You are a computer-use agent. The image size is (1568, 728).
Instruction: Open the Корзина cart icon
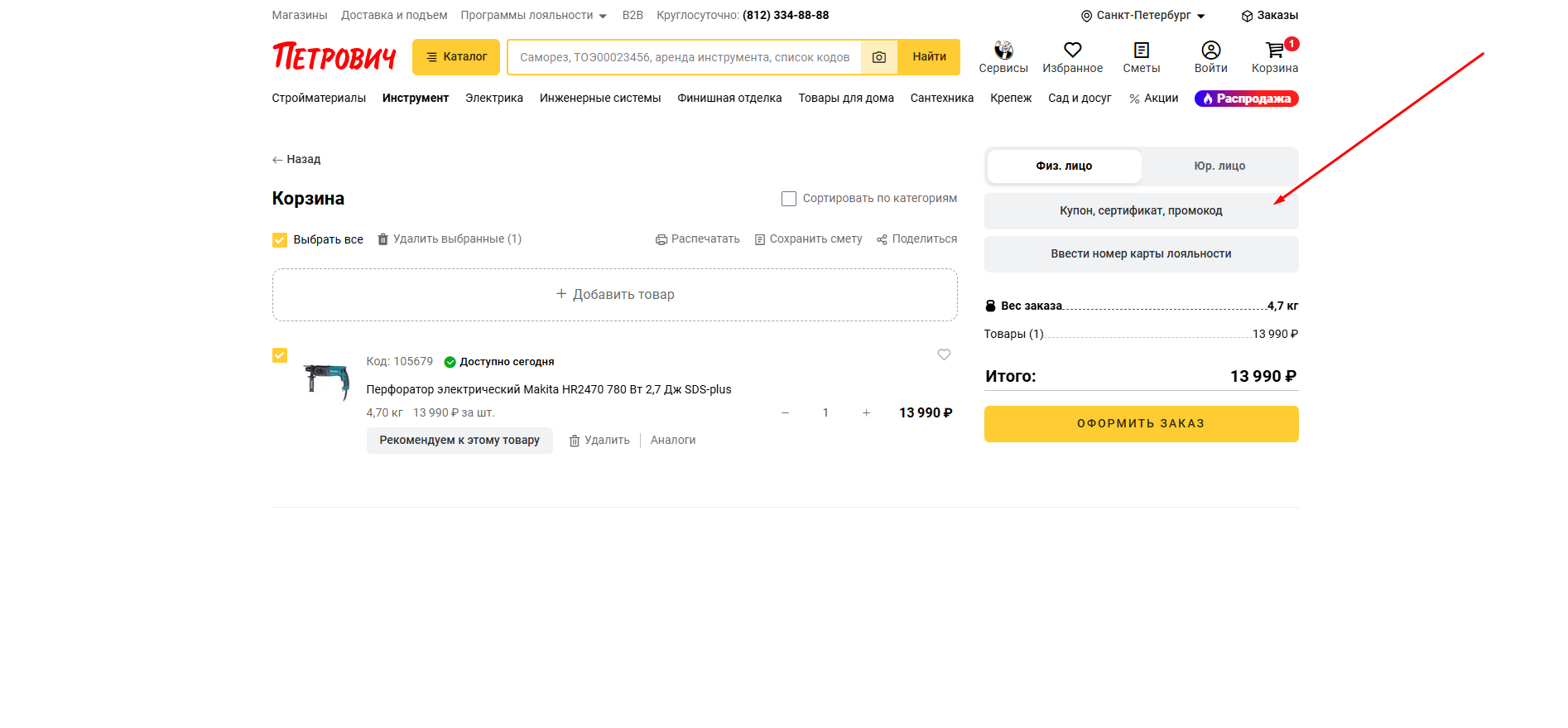coord(1274,51)
